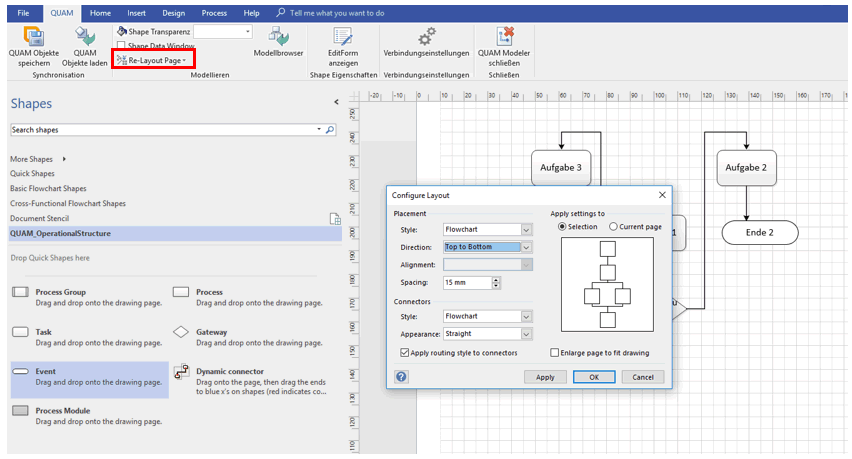Uncheck Apply routing style to connectors

tap(404, 353)
